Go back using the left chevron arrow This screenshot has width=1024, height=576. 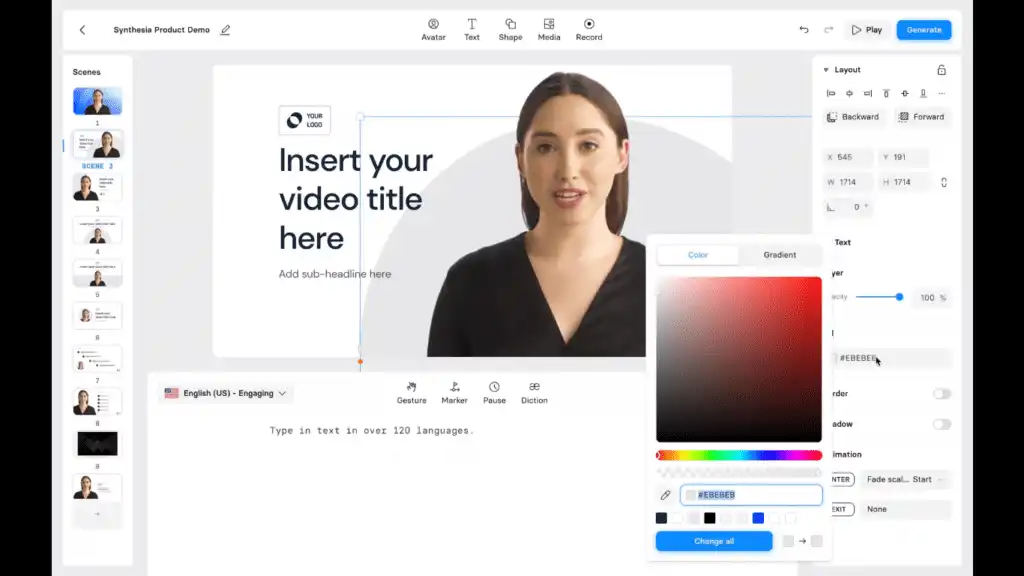[x=82, y=30]
